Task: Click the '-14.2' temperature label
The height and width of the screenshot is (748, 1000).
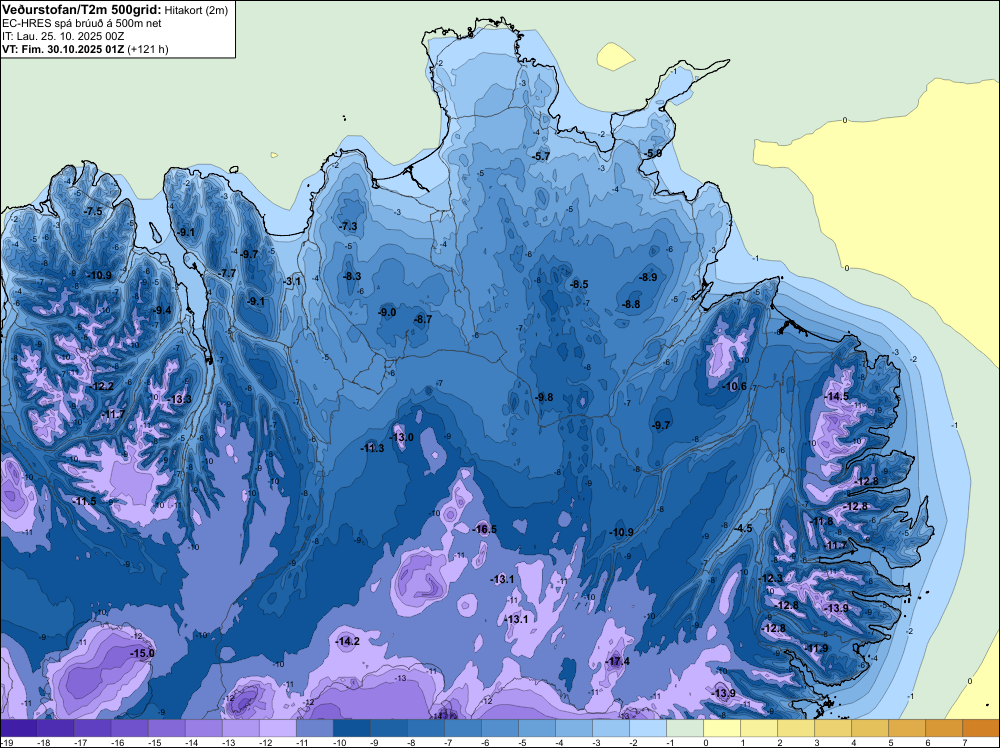Action: (348, 641)
